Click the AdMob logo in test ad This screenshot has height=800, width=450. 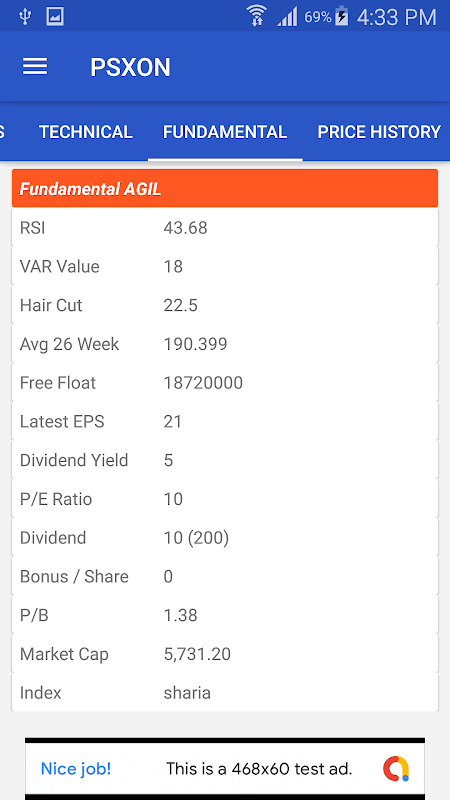click(396, 768)
